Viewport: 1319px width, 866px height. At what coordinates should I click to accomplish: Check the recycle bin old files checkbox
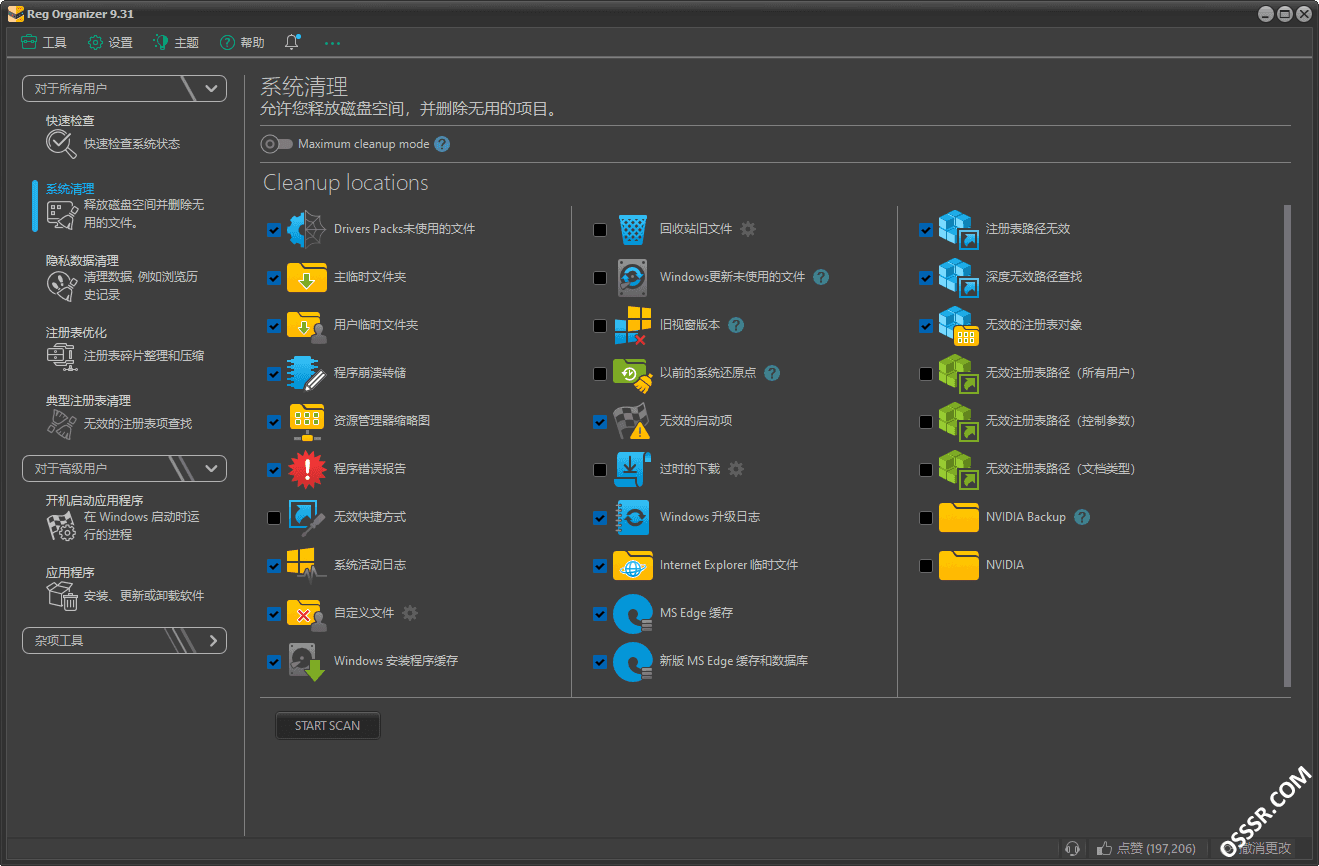click(x=600, y=229)
